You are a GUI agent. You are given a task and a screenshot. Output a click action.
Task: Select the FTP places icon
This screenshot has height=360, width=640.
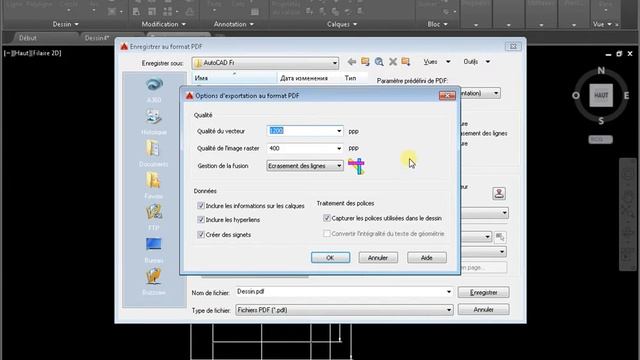pos(153,212)
